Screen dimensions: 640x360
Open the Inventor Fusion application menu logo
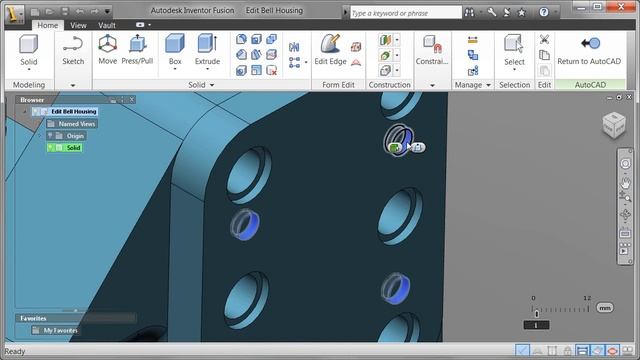[x=15, y=13]
